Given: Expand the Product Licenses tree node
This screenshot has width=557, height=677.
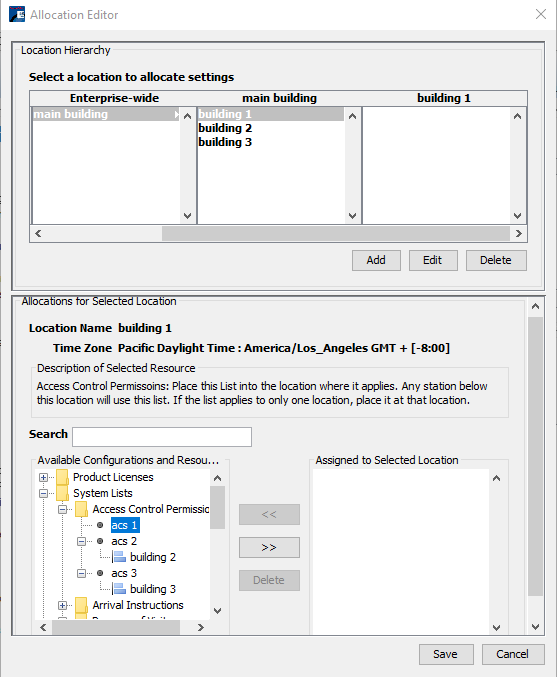Looking at the screenshot, I should click(x=43, y=477).
